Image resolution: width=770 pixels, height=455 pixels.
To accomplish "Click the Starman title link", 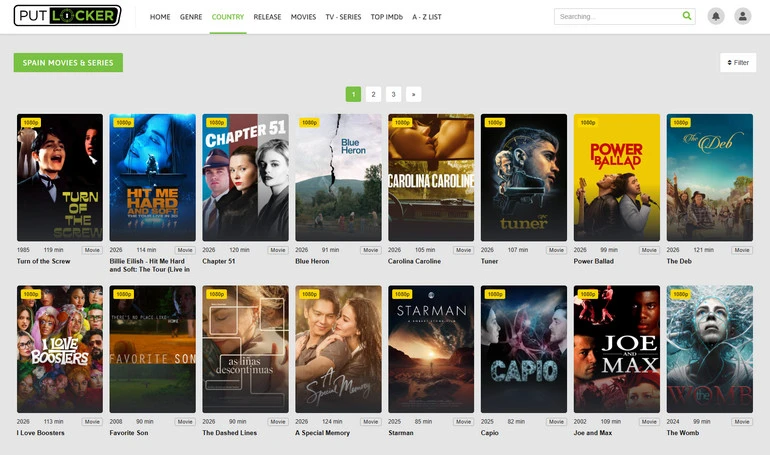I will (x=401, y=433).
